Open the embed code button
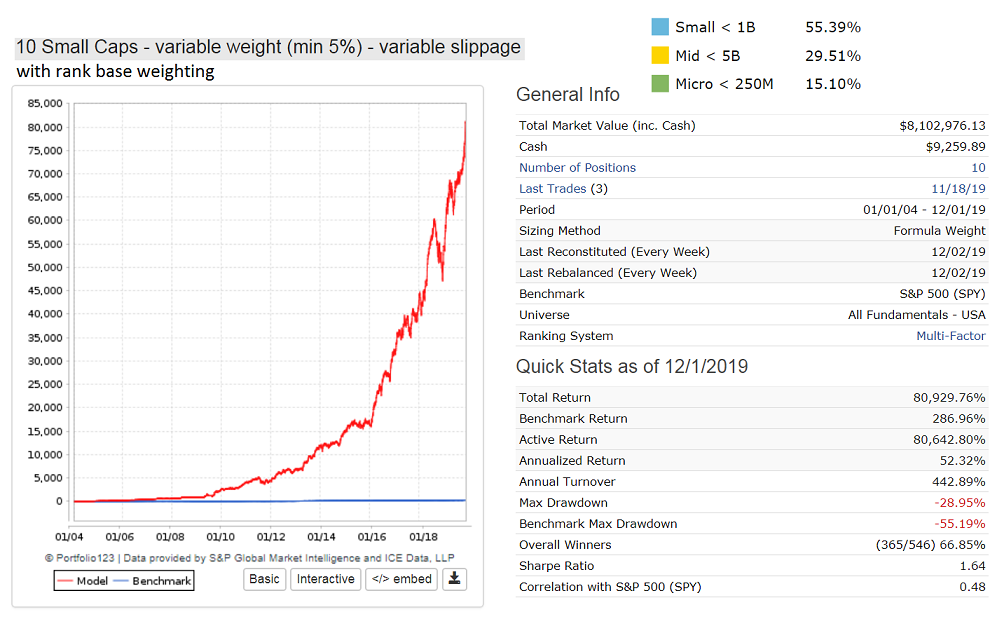Viewport: 997px width, 619px height. (401, 579)
